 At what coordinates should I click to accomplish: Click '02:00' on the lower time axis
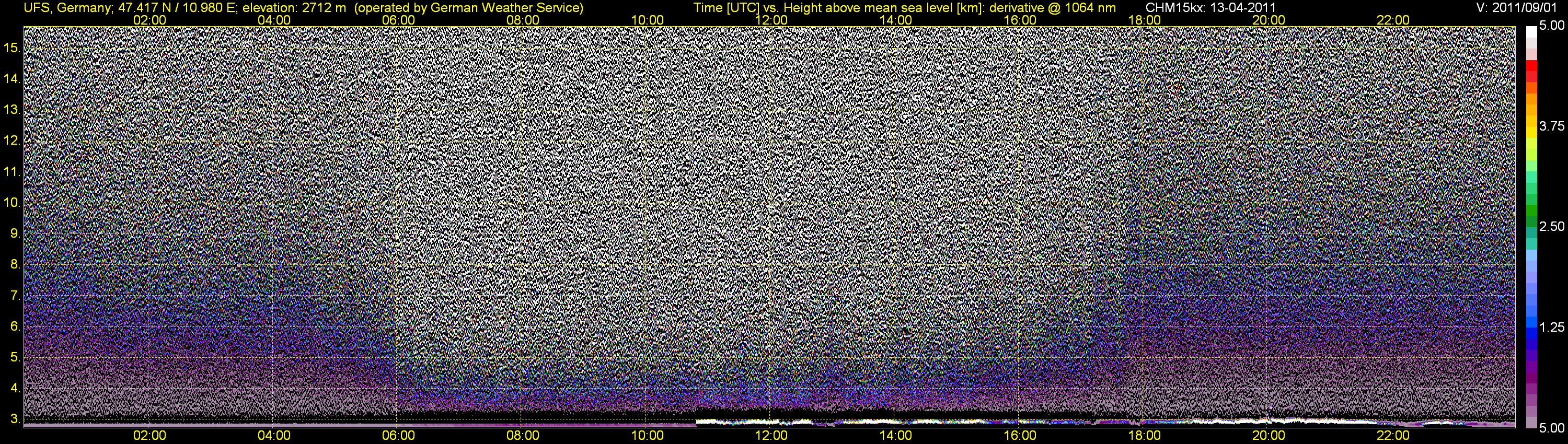149,436
